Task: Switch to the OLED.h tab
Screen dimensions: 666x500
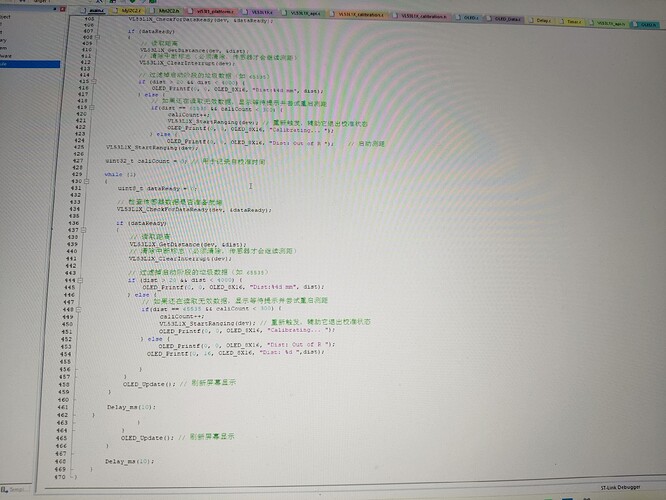Action: click(x=644, y=25)
